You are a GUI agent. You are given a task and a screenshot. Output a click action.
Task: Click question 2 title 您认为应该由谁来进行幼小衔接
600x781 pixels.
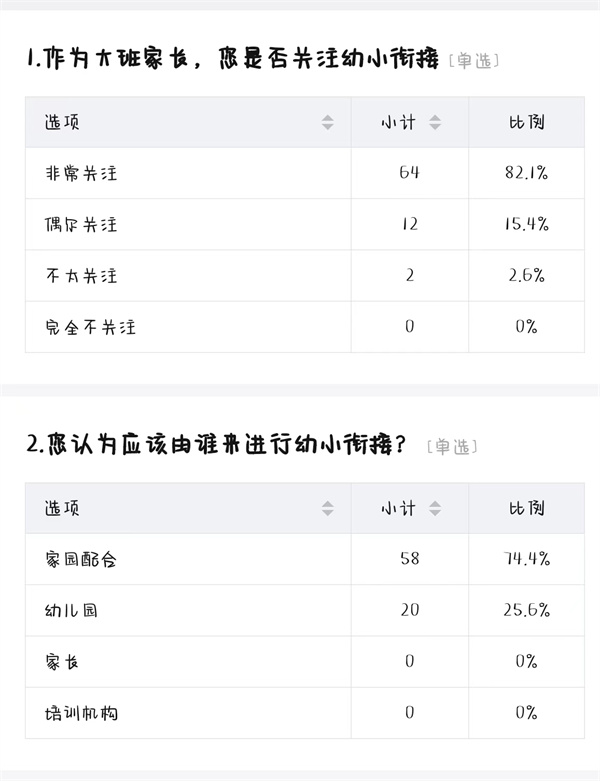click(x=217, y=444)
